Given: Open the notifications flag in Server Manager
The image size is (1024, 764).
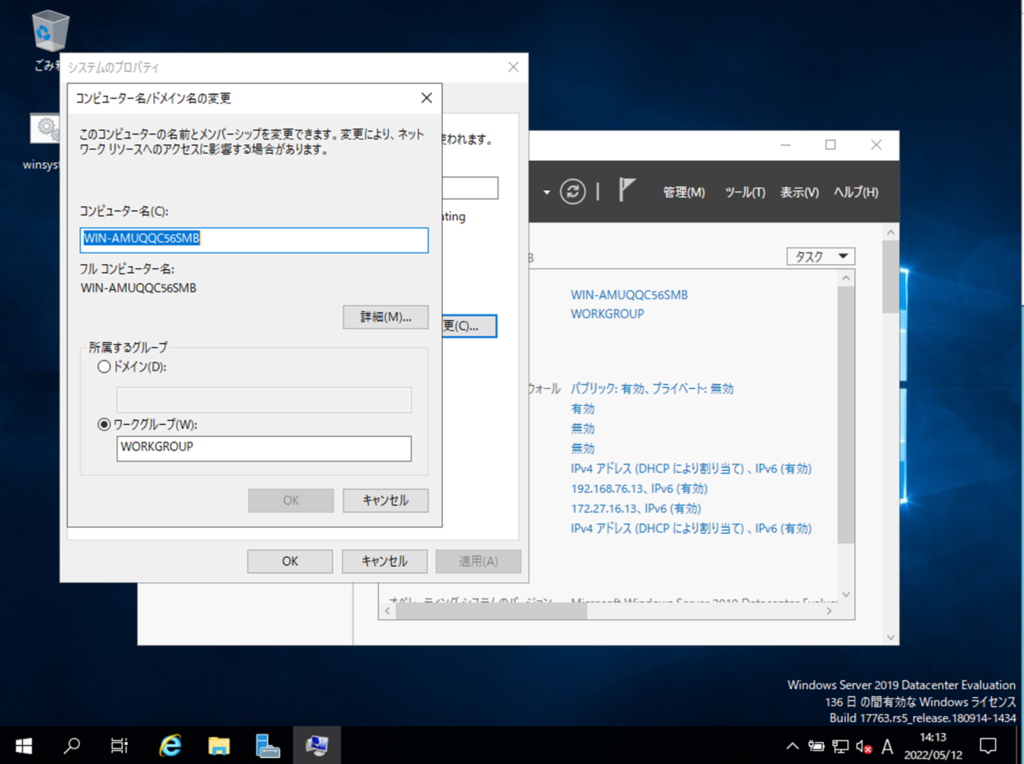Looking at the screenshot, I should point(627,191).
